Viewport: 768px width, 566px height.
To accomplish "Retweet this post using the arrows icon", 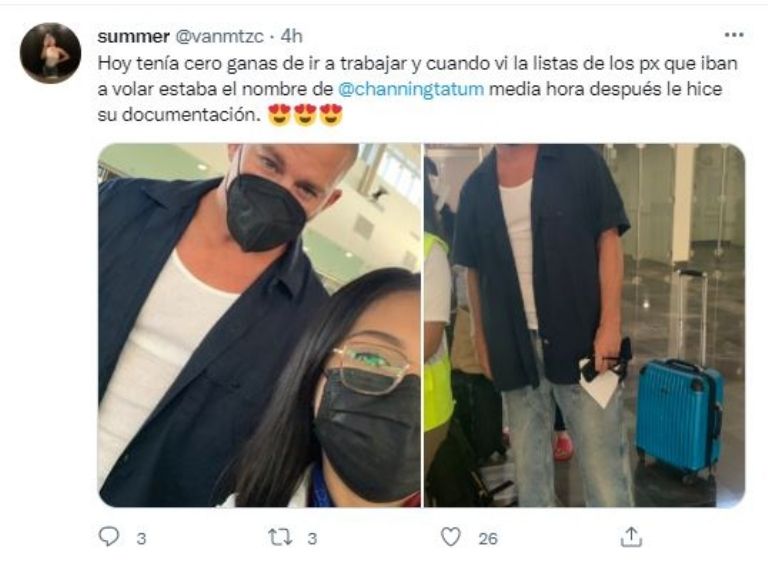I will (x=281, y=537).
